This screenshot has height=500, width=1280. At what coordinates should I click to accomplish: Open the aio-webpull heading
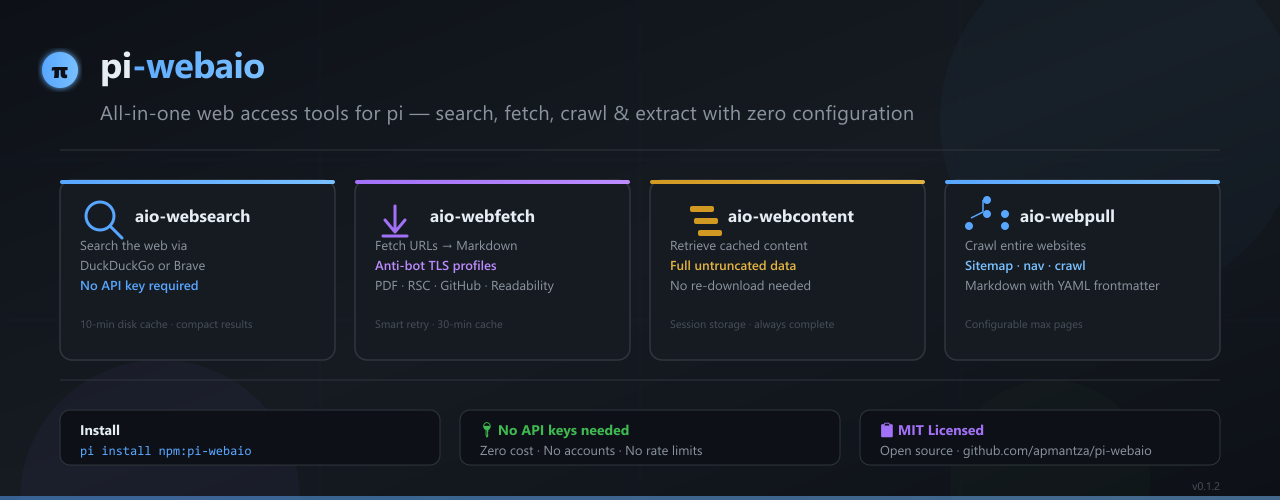tap(1067, 216)
